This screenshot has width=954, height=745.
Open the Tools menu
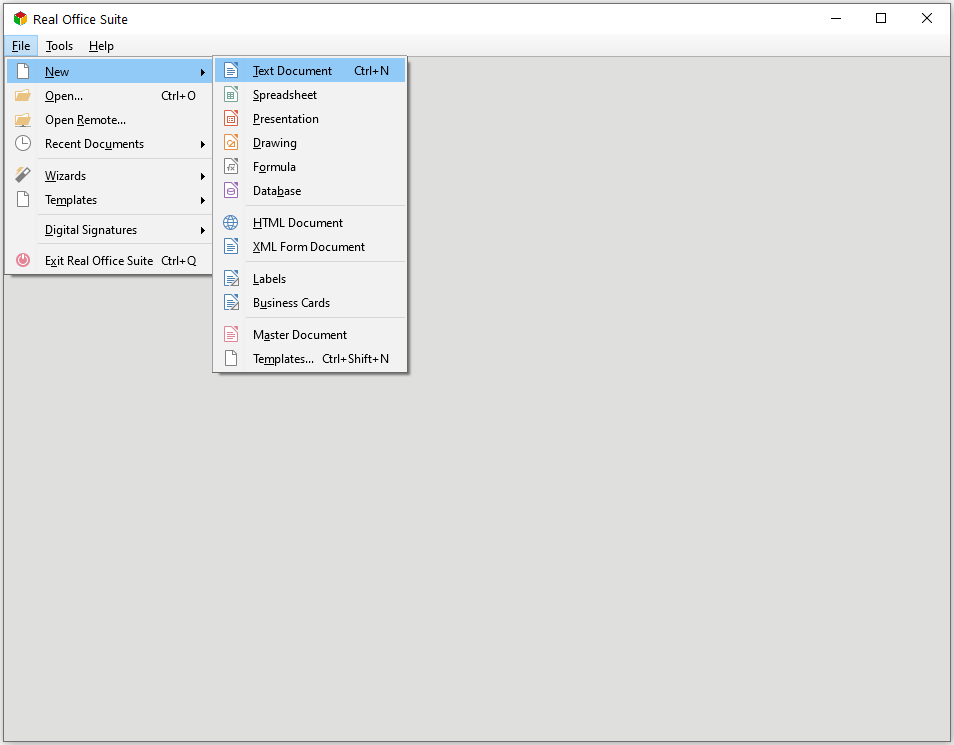(60, 46)
